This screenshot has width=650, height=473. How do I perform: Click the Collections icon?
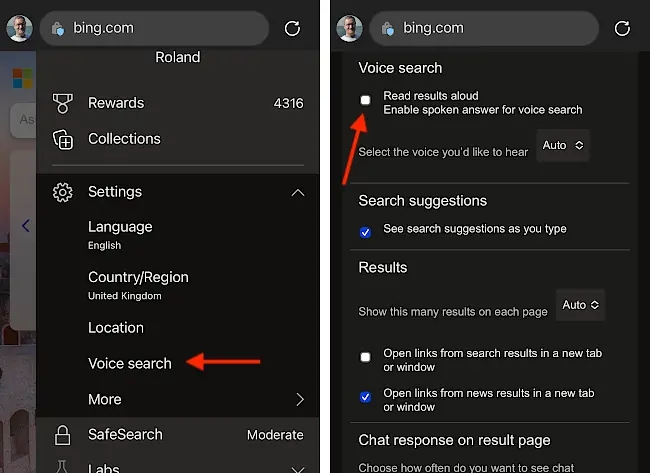(63, 139)
